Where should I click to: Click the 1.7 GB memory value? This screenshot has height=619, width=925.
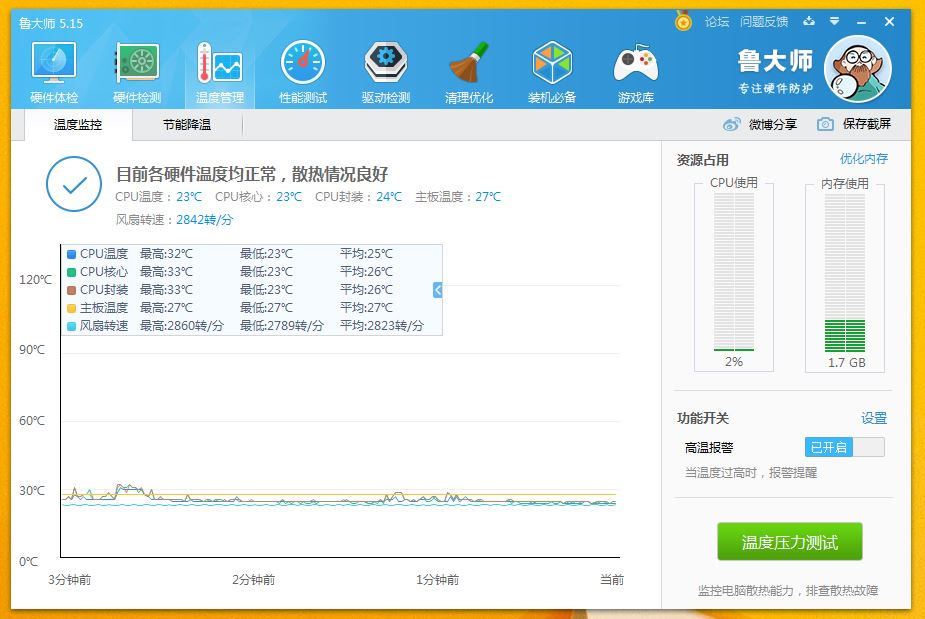[847, 363]
